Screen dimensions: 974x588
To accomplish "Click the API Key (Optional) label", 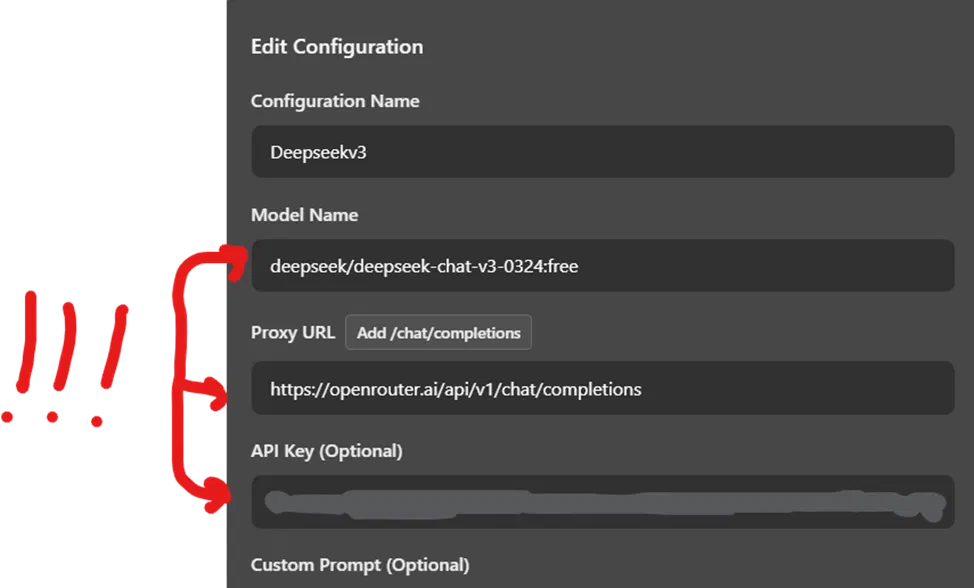I will click(326, 451).
